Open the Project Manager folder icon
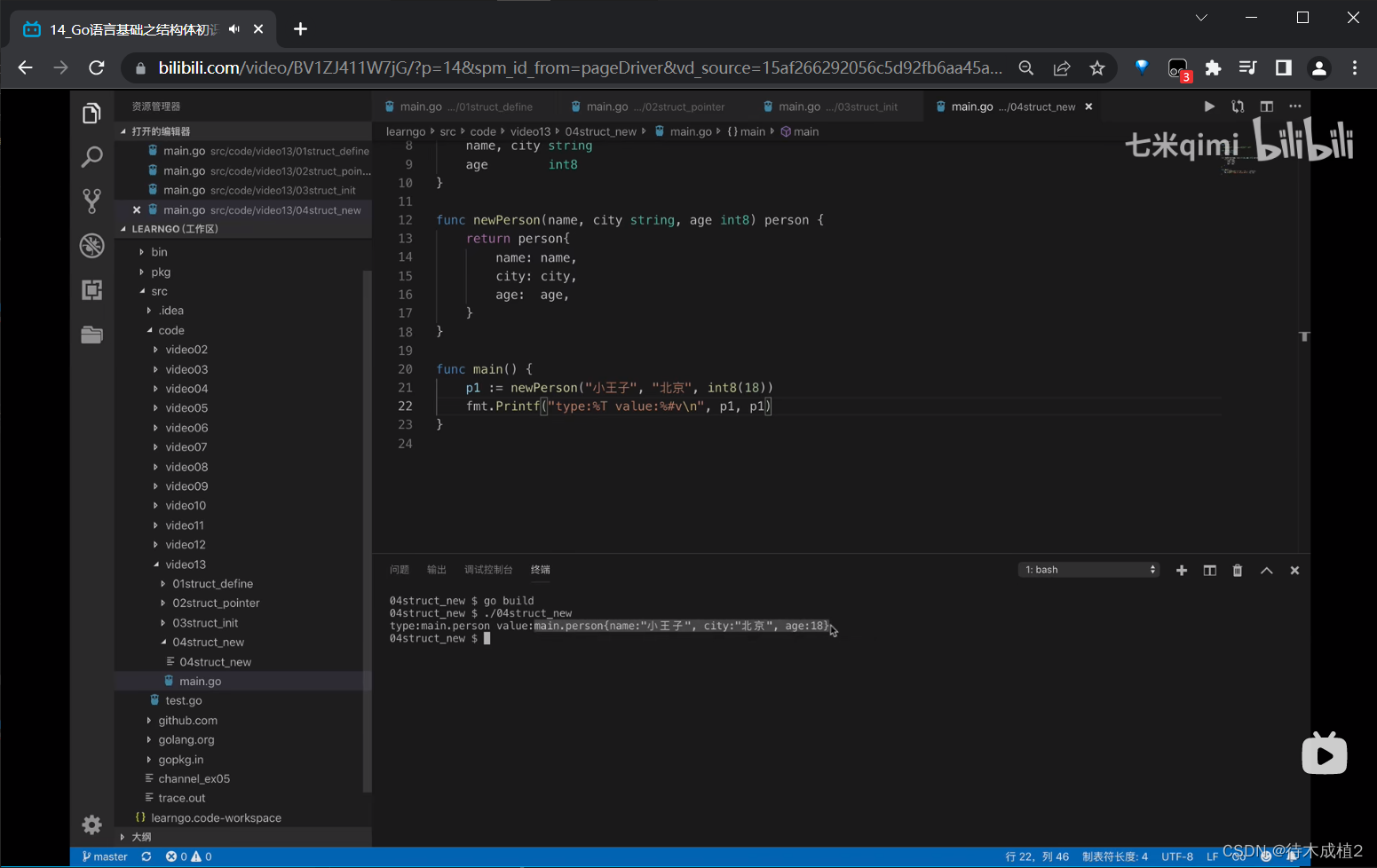The height and width of the screenshot is (868, 1377). (91, 335)
